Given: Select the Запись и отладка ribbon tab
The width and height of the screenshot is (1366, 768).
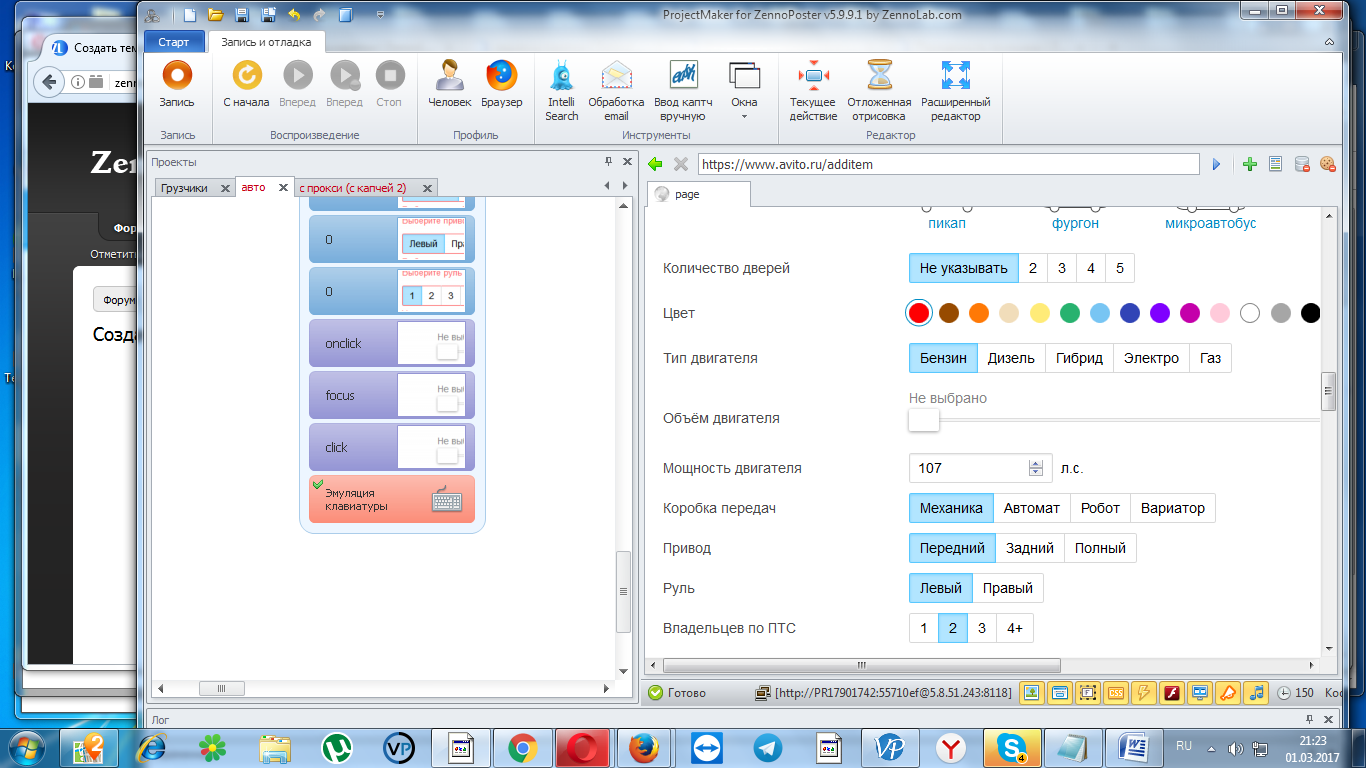Looking at the screenshot, I should click(266, 42).
